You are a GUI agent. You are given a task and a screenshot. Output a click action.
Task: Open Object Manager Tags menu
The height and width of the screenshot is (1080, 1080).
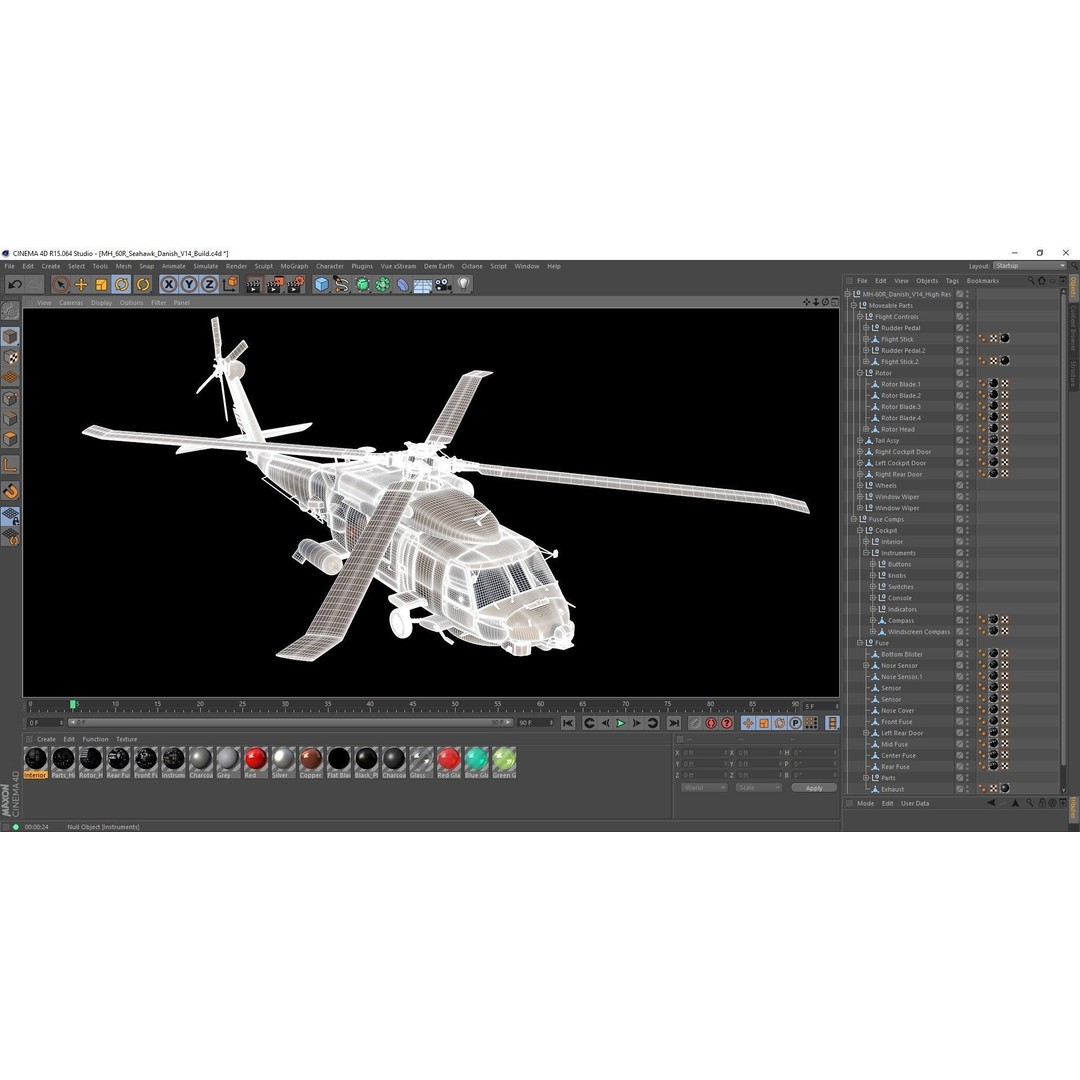point(952,281)
